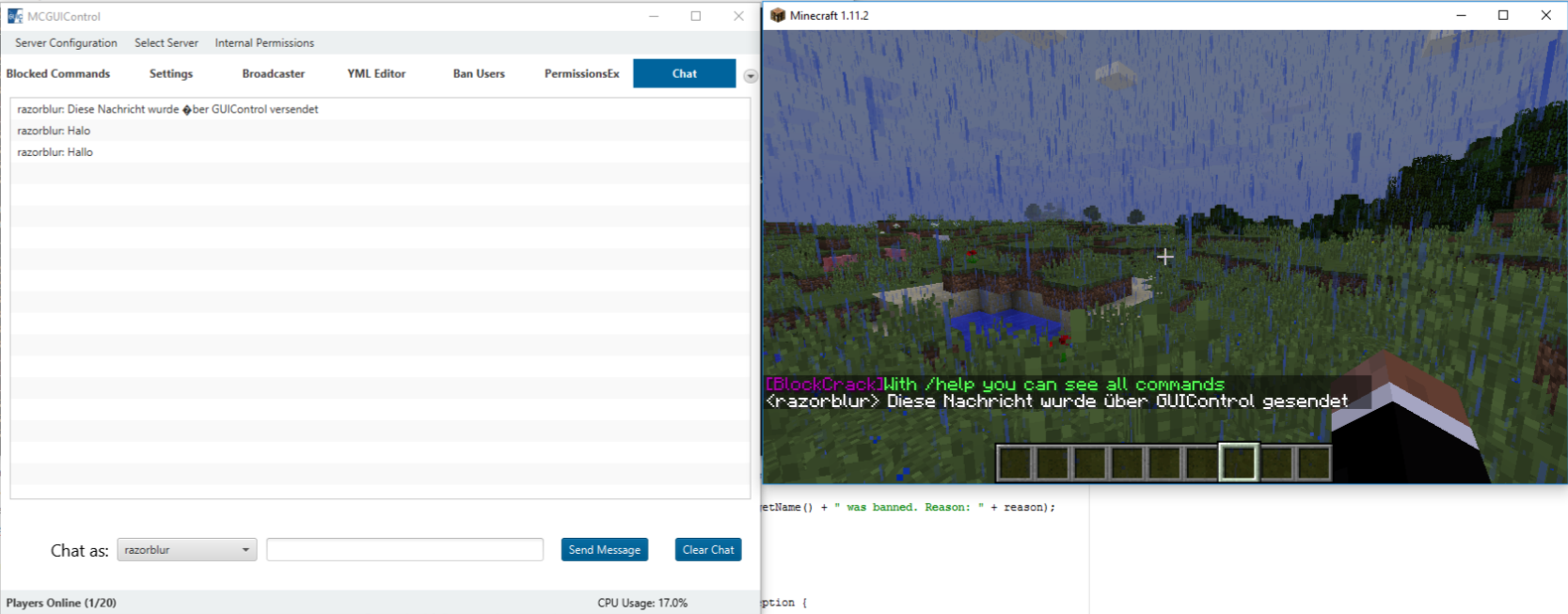Expand the tab overflow arrow next to Chat
Viewport: 1568px width, 614px height.
tap(750, 76)
